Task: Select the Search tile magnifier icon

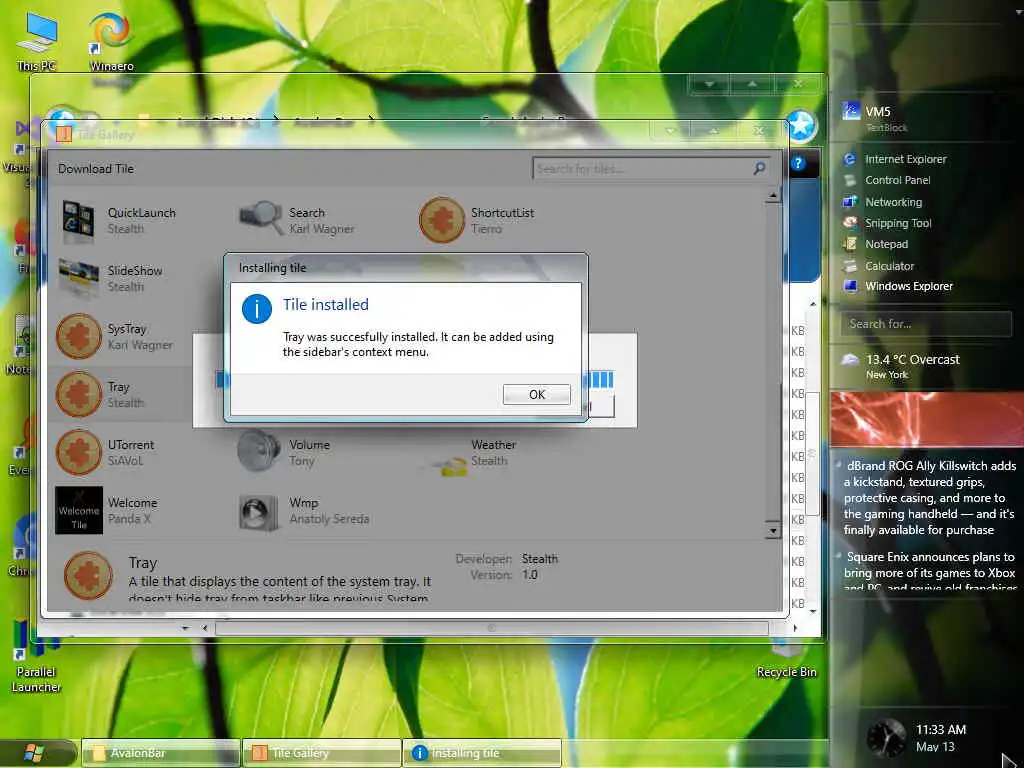Action: pos(261,217)
